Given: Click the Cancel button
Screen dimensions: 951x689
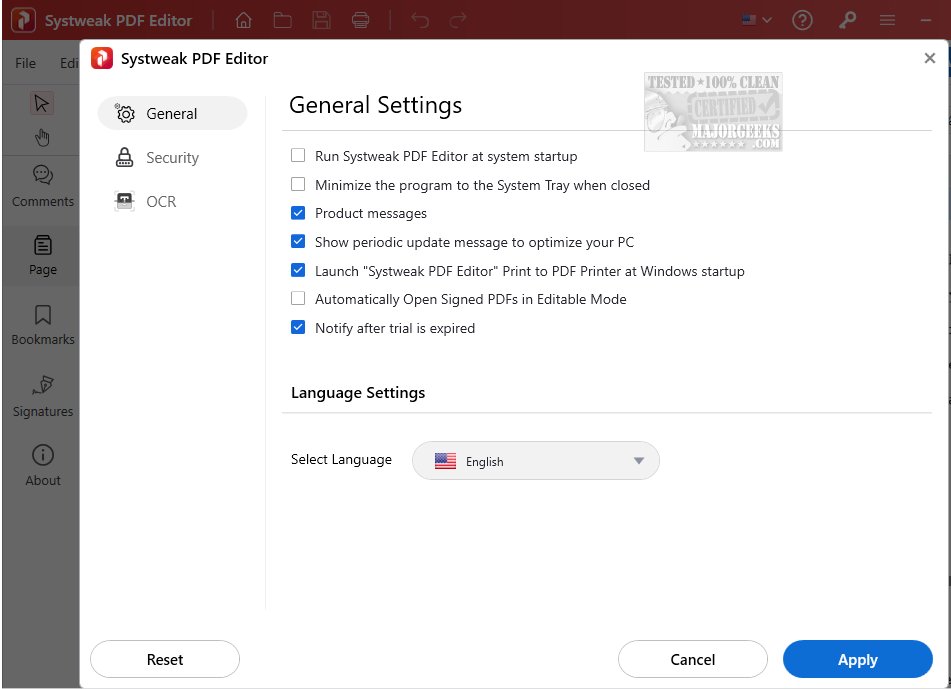Looking at the screenshot, I should pos(693,660).
